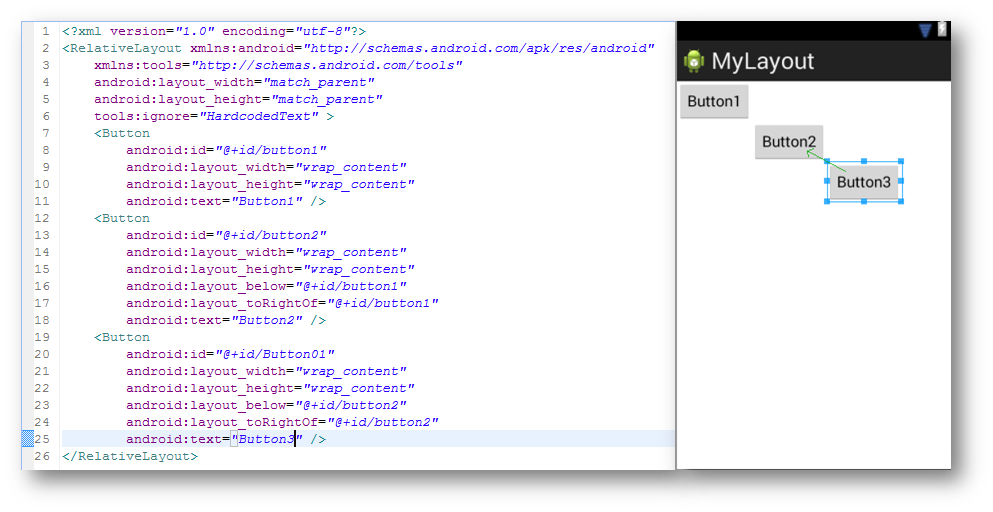Click android:id="@+id/Button01" line
Viewport: 993px width, 512px height.
click(x=231, y=354)
